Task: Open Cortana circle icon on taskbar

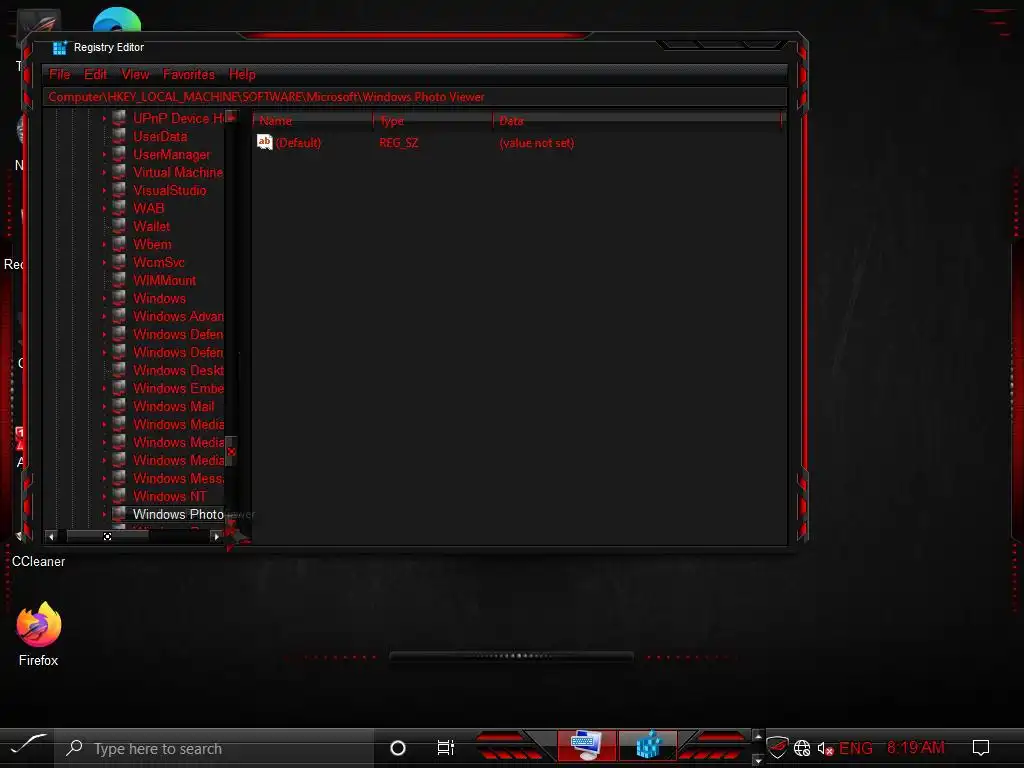Action: coord(398,748)
